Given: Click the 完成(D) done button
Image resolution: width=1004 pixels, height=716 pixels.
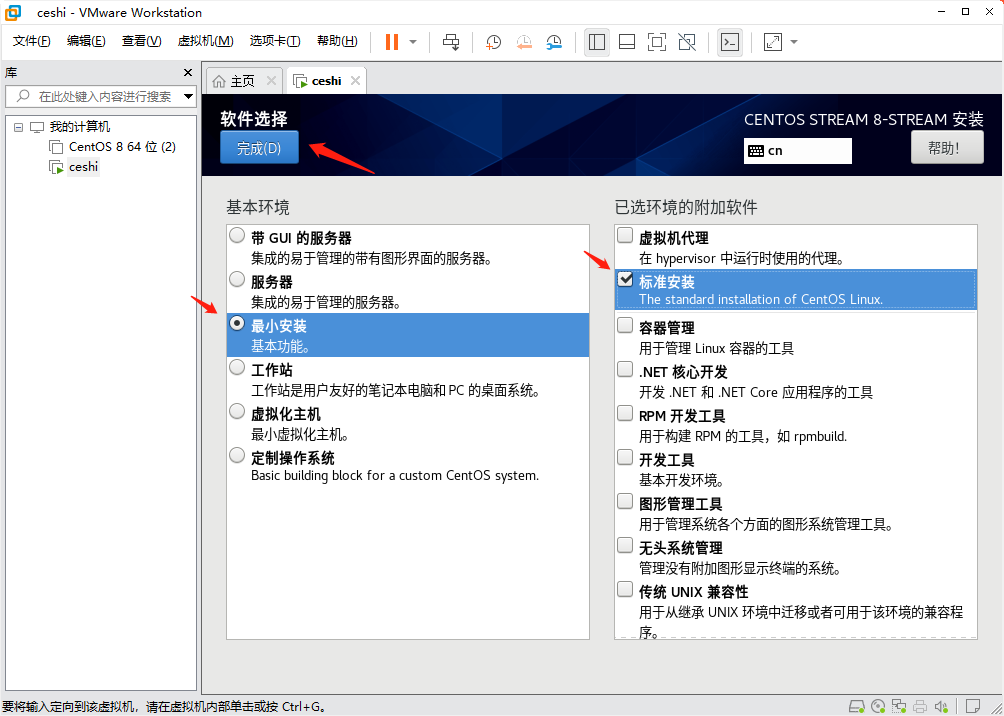Looking at the screenshot, I should [x=259, y=147].
